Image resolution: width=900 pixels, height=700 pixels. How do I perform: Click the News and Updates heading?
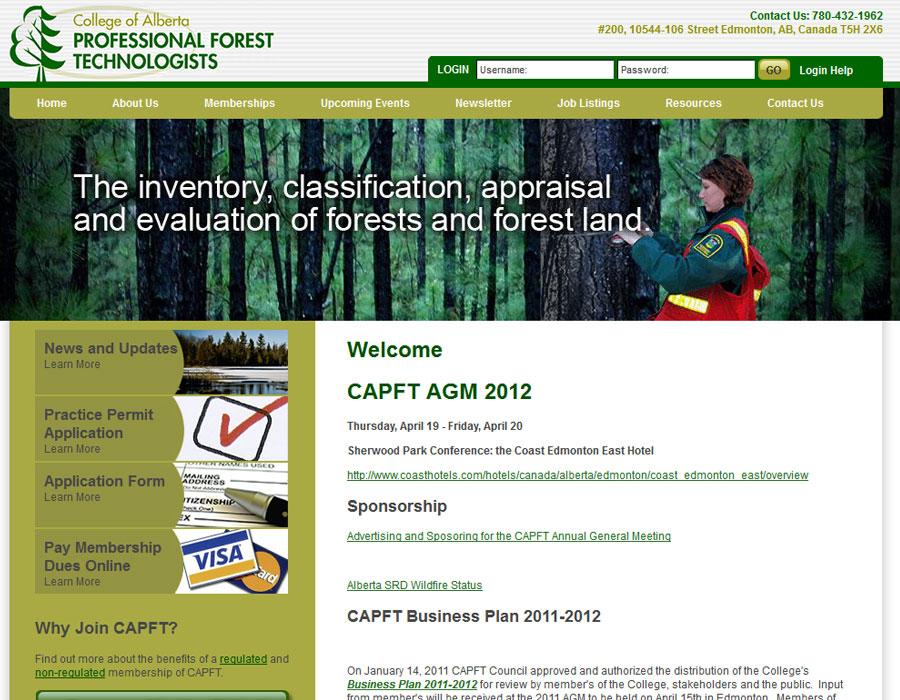pos(111,348)
